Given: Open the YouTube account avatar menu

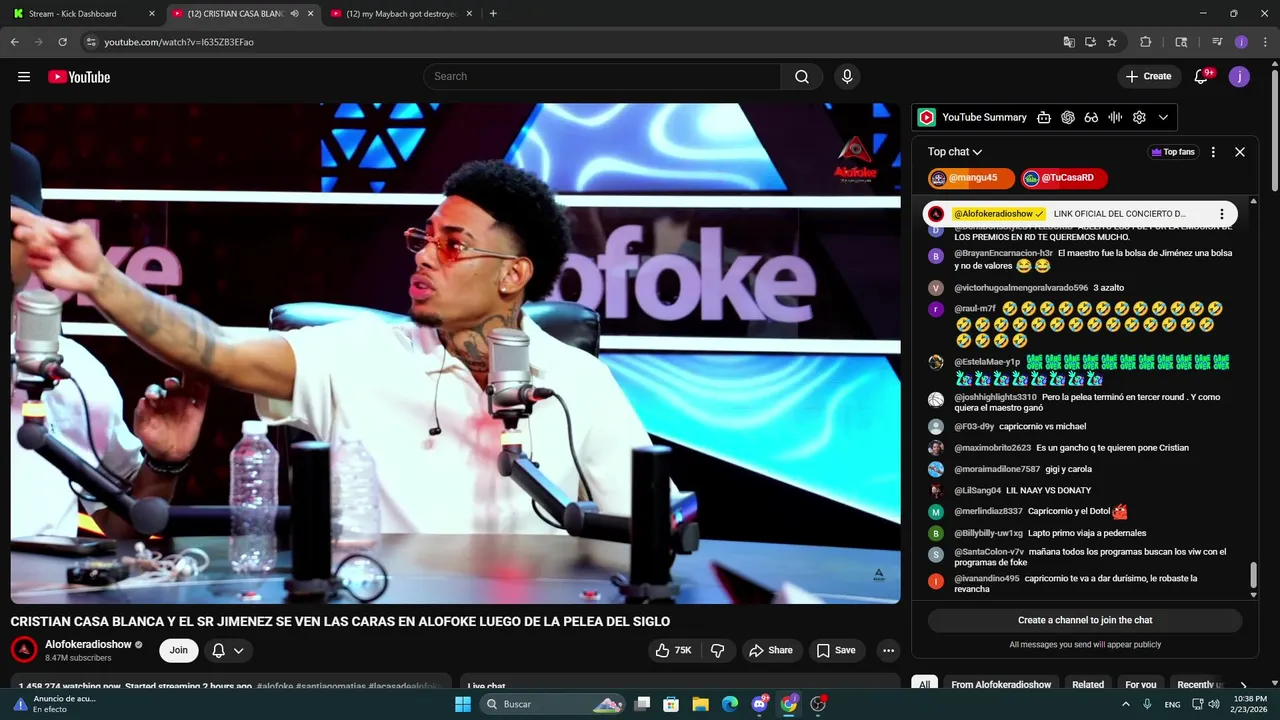Looking at the screenshot, I should click(x=1239, y=76).
